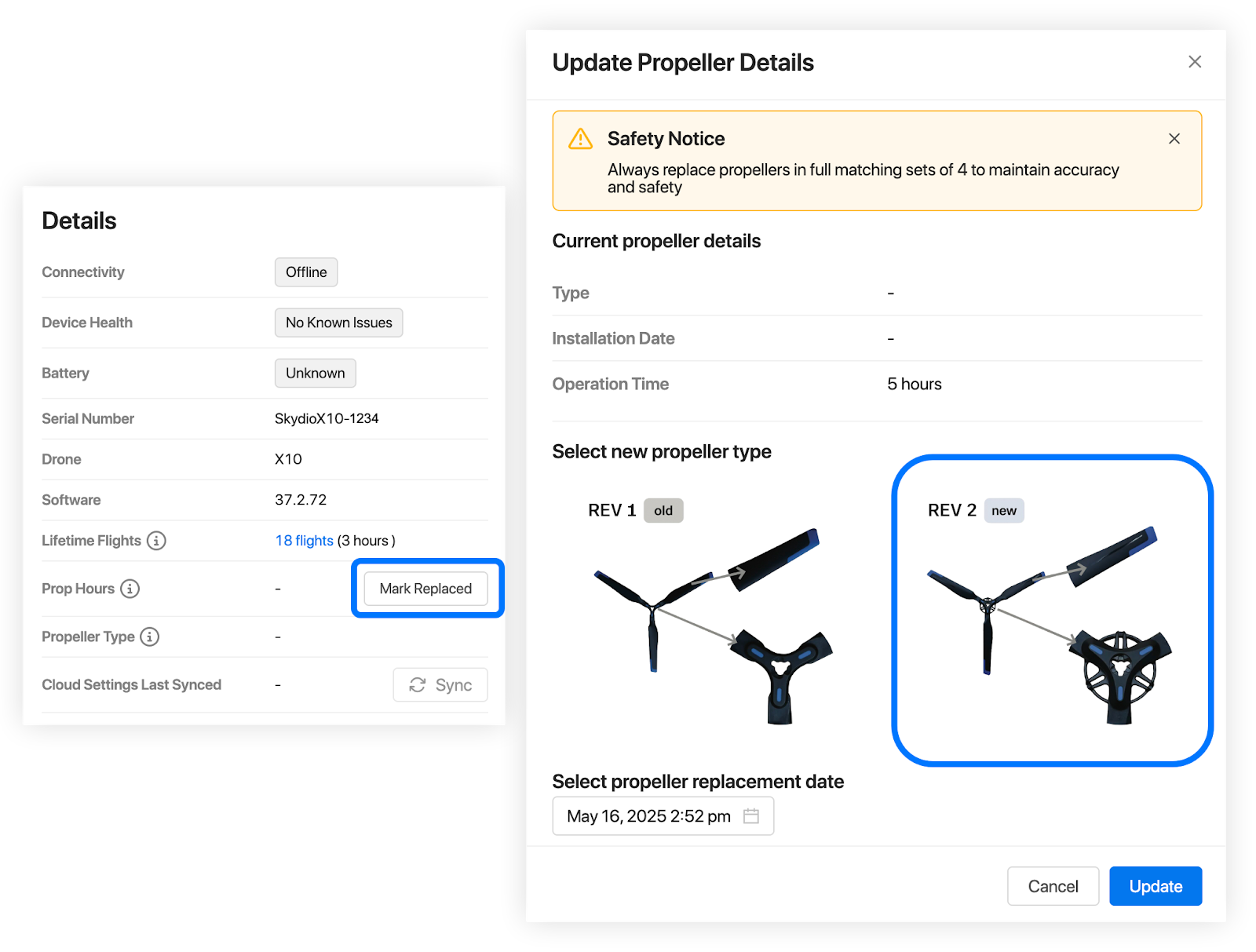Click the Unknown battery badge

(x=315, y=373)
